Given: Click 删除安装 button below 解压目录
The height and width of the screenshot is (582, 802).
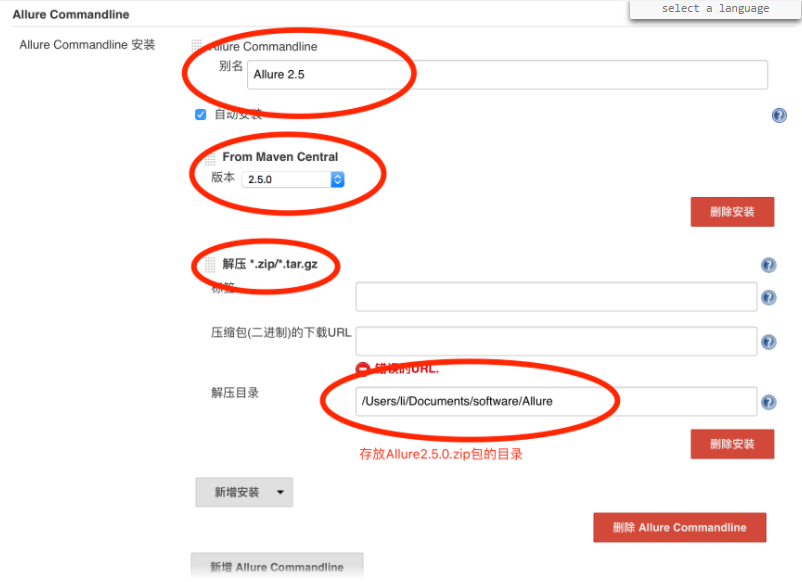Looking at the screenshot, I should pyautogui.click(x=732, y=444).
